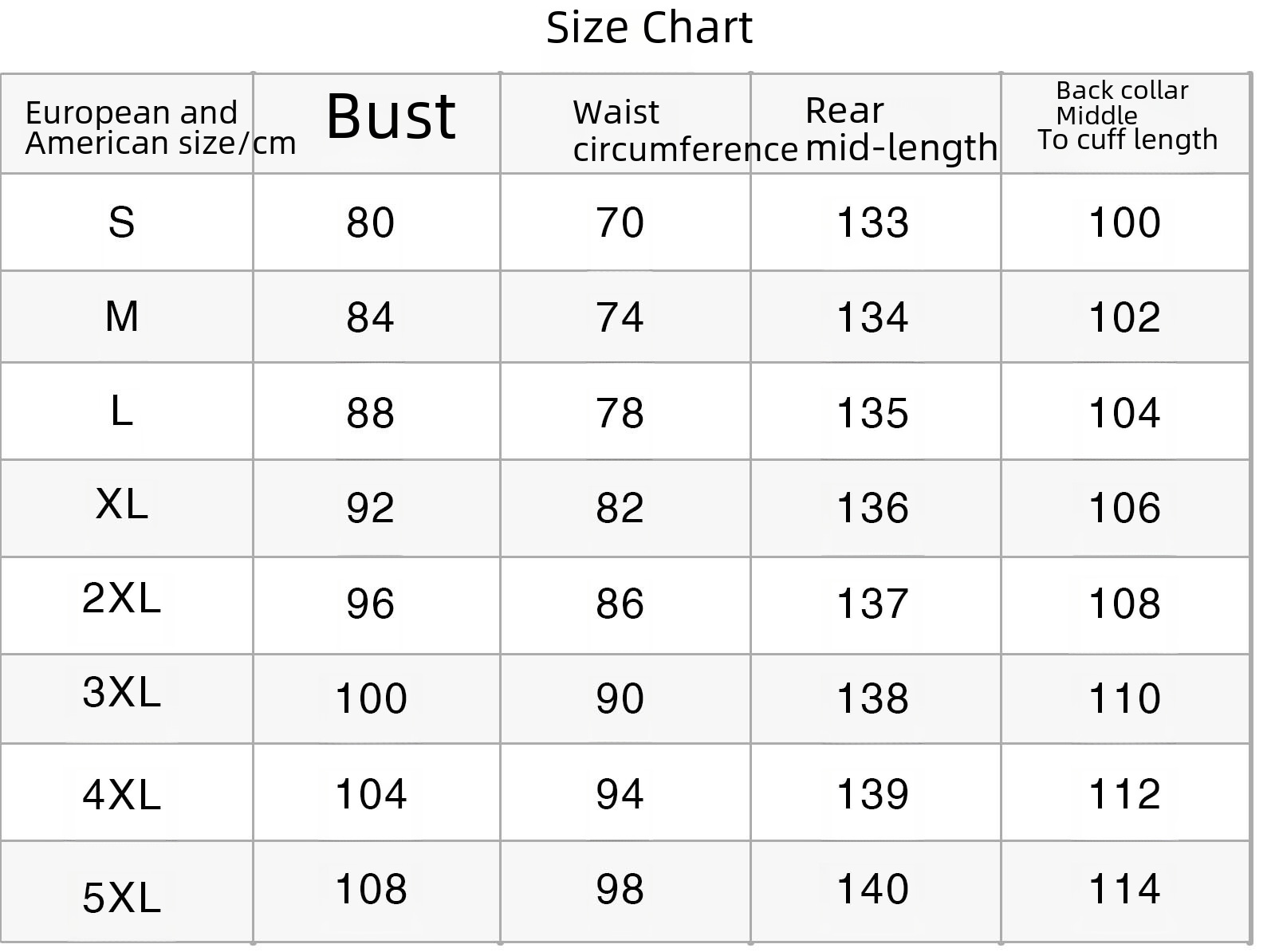Select the Rear mid-length header

click(x=901, y=128)
